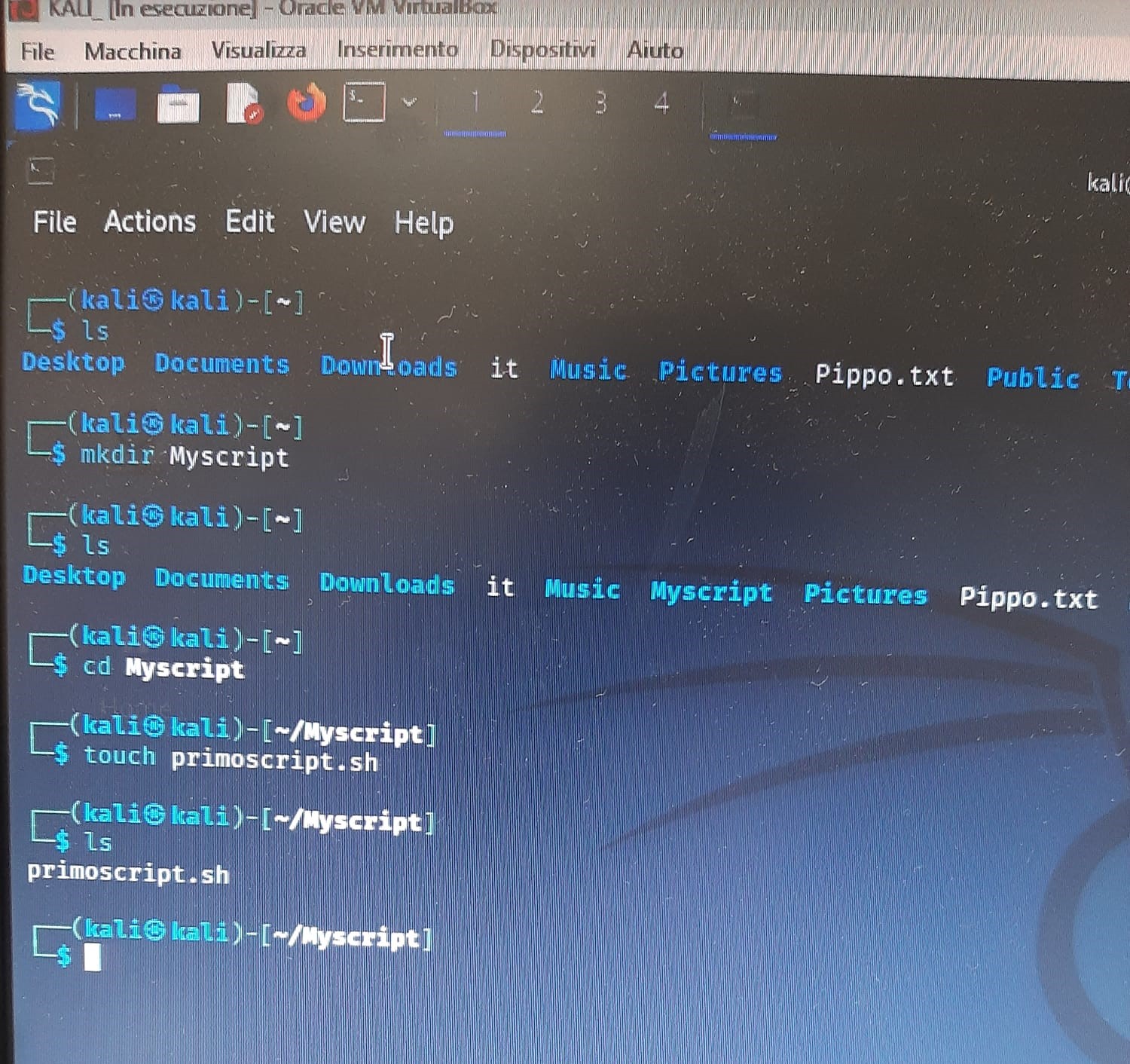This screenshot has height=1064, width=1130.
Task: Click Aiuto in the VirtualBox menu bar
Action: point(655,50)
